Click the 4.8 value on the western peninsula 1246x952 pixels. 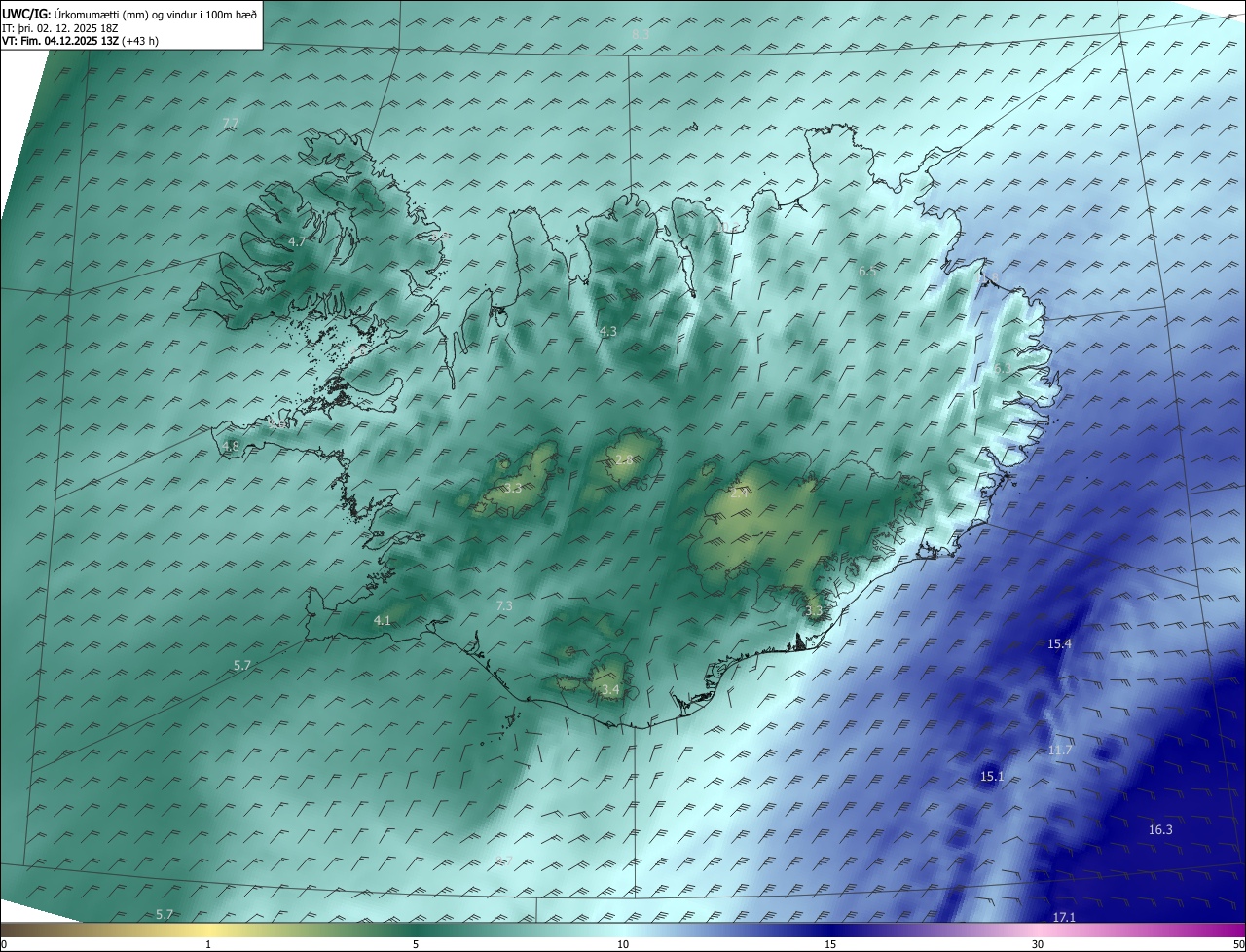point(231,447)
